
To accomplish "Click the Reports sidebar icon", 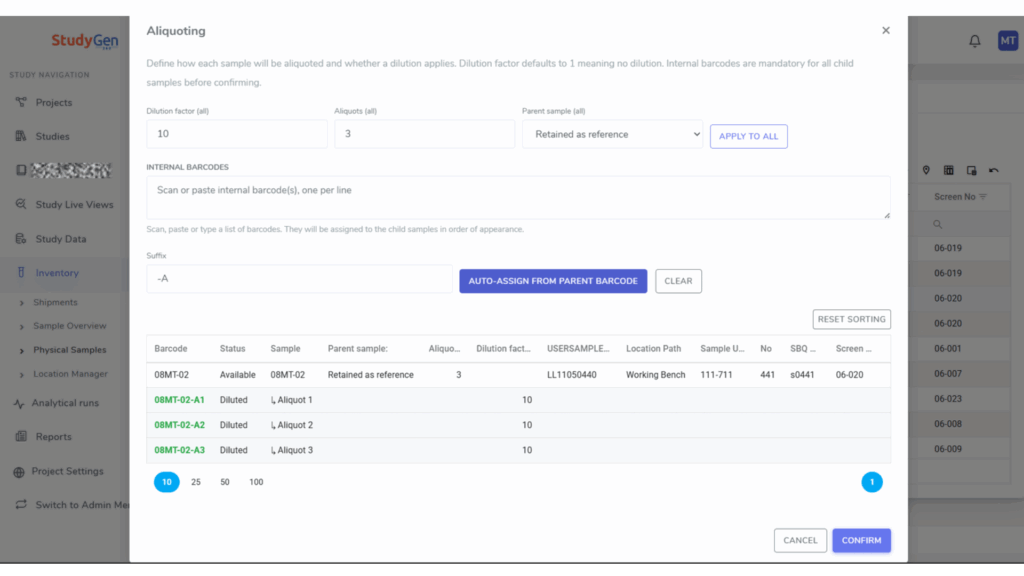I will [21, 436].
